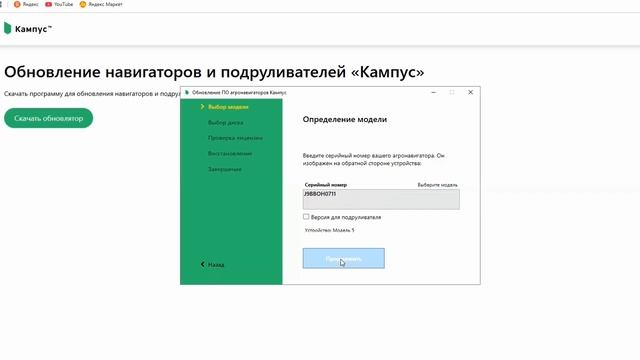Close the updater dialog window
Screen dimensions: 640x360
coord(471,93)
